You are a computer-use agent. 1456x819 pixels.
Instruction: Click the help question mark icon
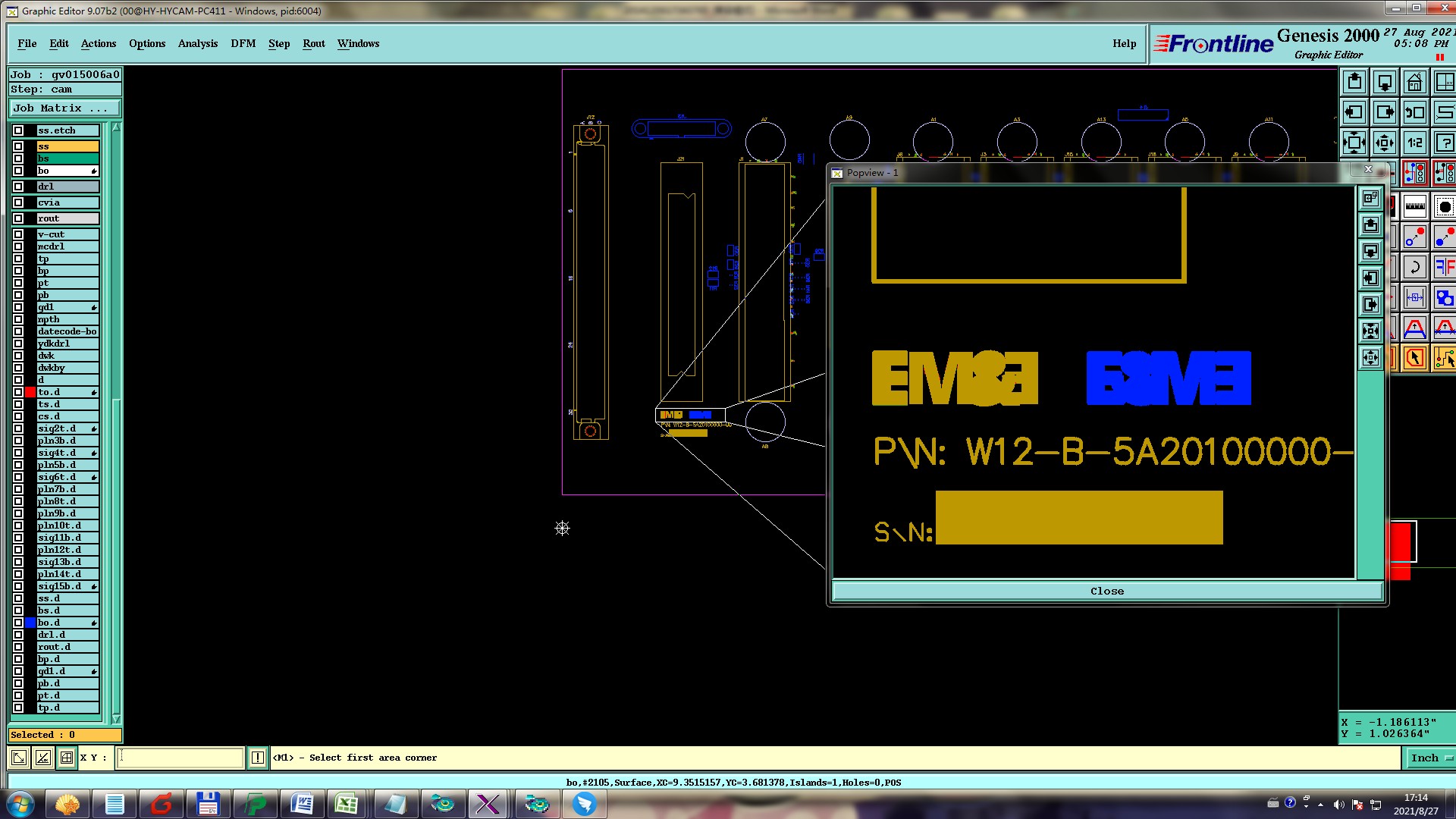pos(1445,143)
